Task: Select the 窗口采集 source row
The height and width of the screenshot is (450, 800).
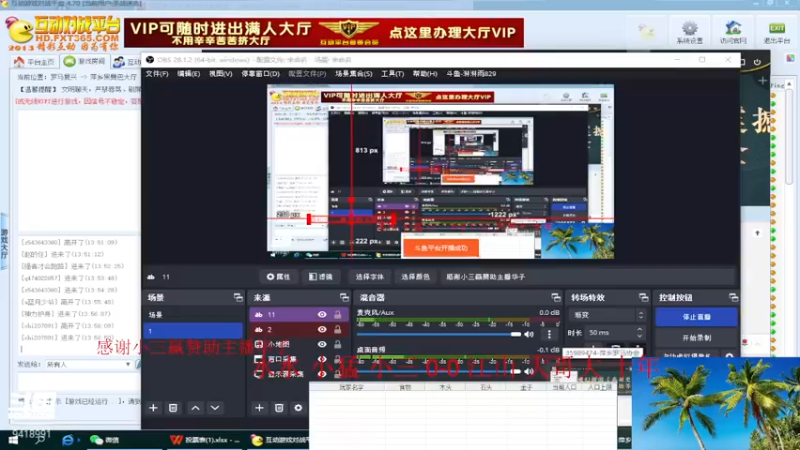Action: [299, 359]
